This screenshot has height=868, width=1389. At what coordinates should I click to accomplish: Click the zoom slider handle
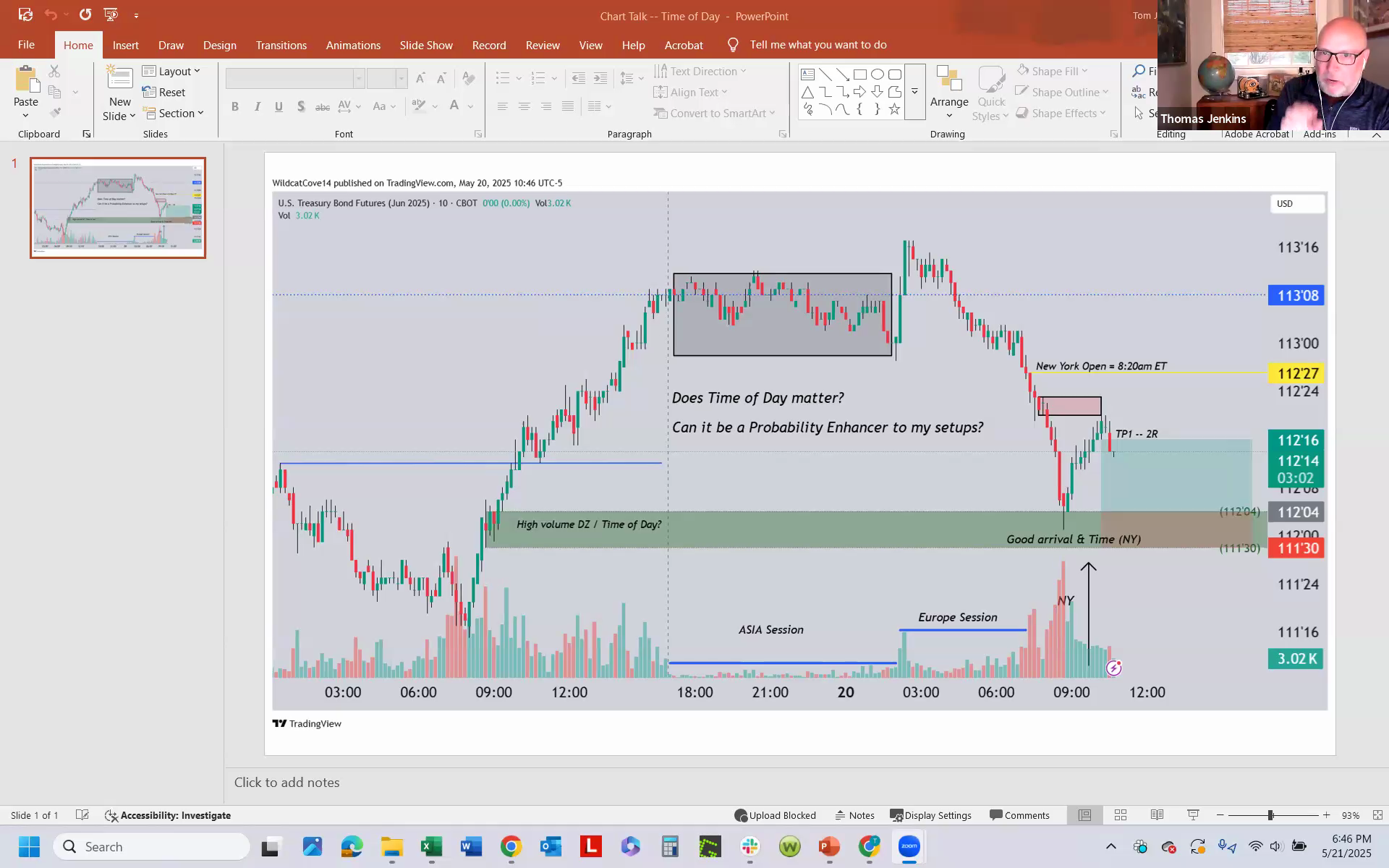point(1270,815)
